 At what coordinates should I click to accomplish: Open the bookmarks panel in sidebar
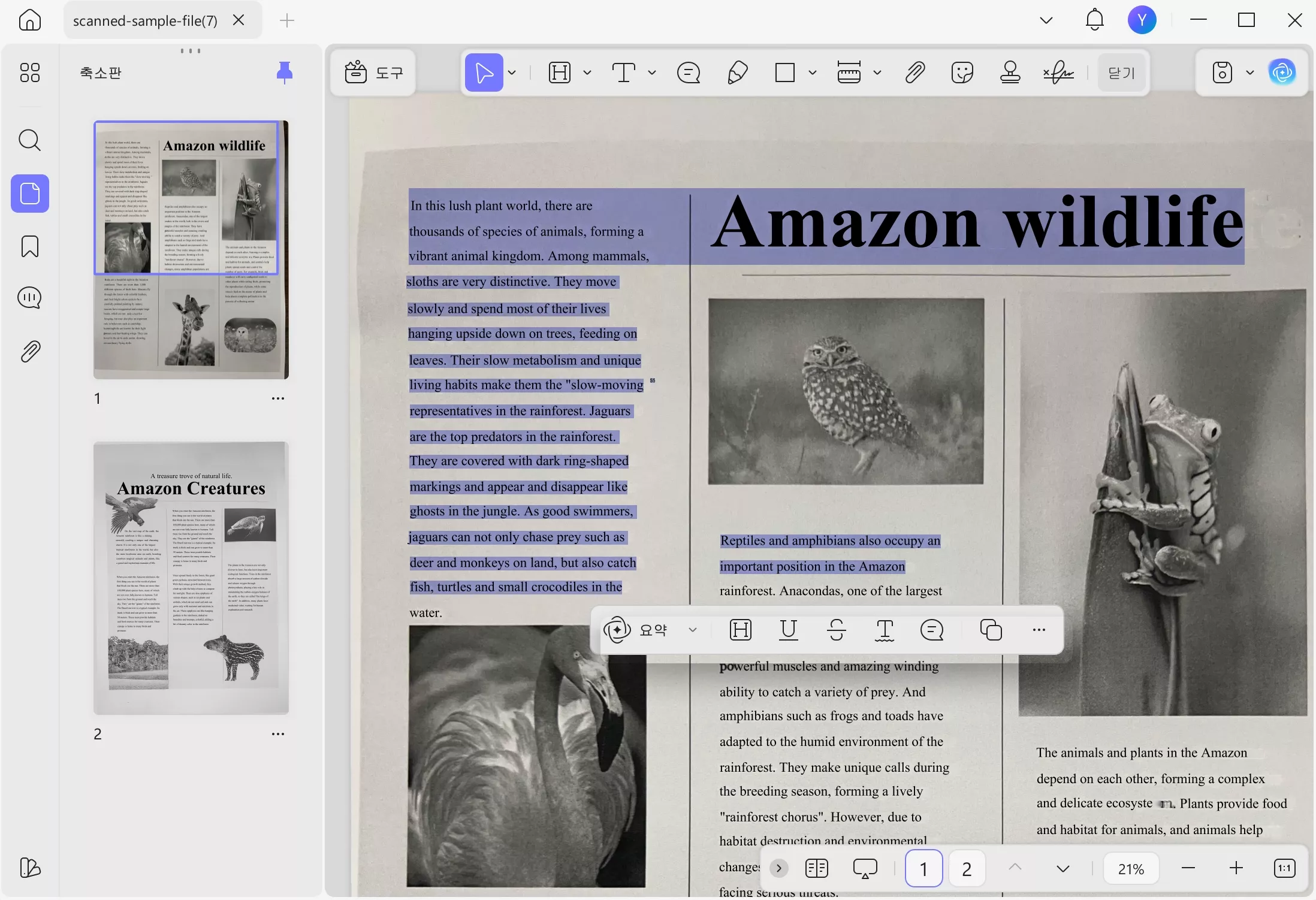pyautogui.click(x=29, y=246)
